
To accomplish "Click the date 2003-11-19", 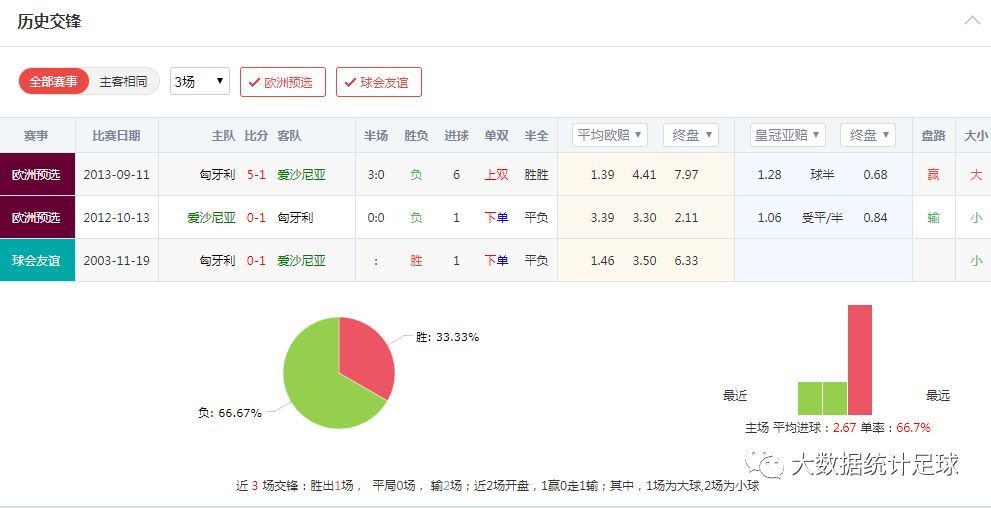I will tap(116, 260).
